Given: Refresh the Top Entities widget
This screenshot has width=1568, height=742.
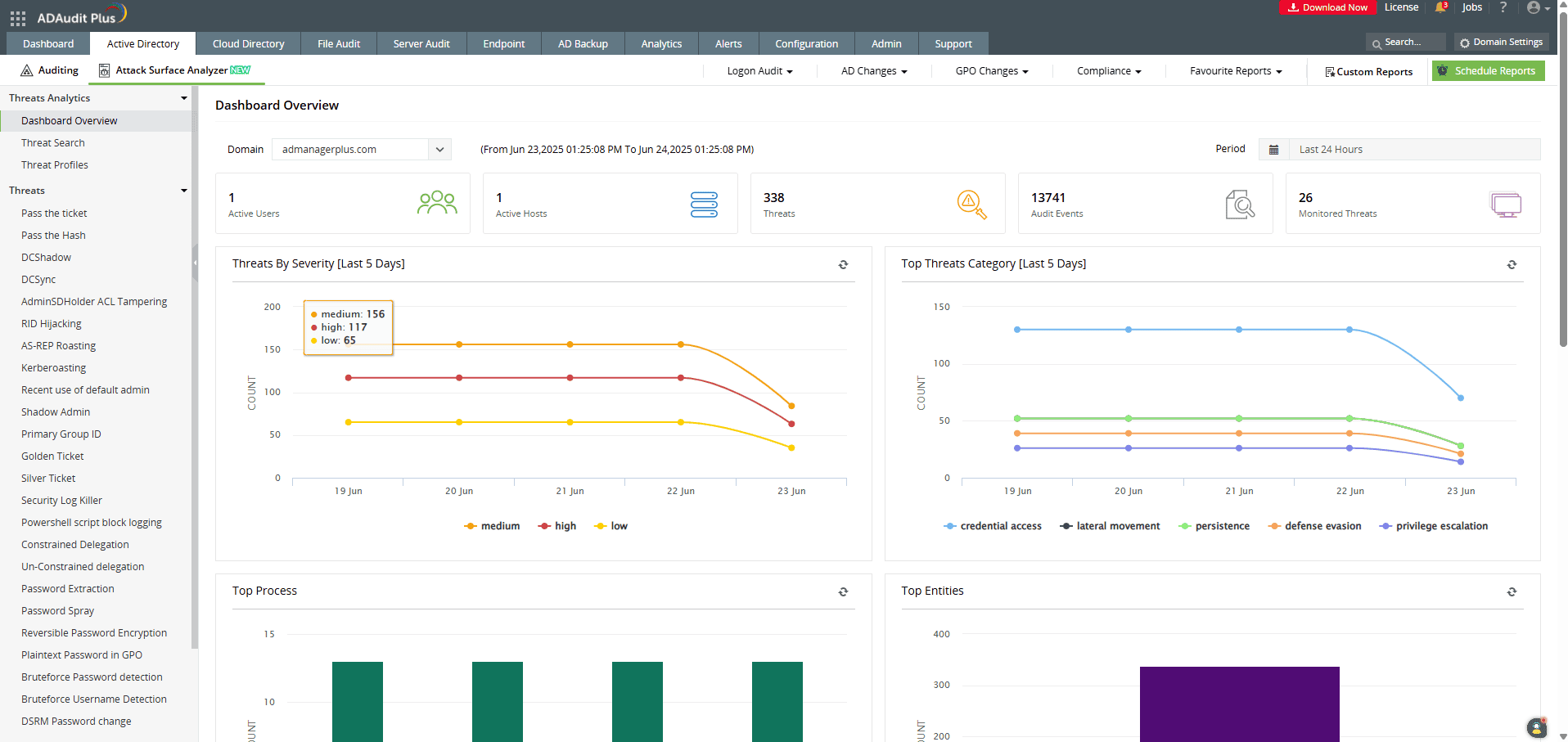Looking at the screenshot, I should [x=1512, y=591].
